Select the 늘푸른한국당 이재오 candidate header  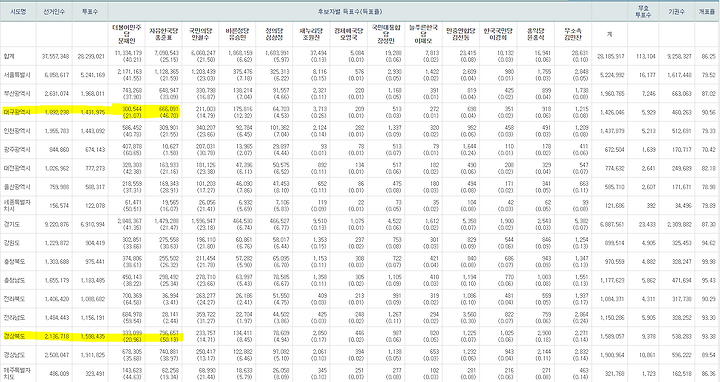click(x=423, y=34)
